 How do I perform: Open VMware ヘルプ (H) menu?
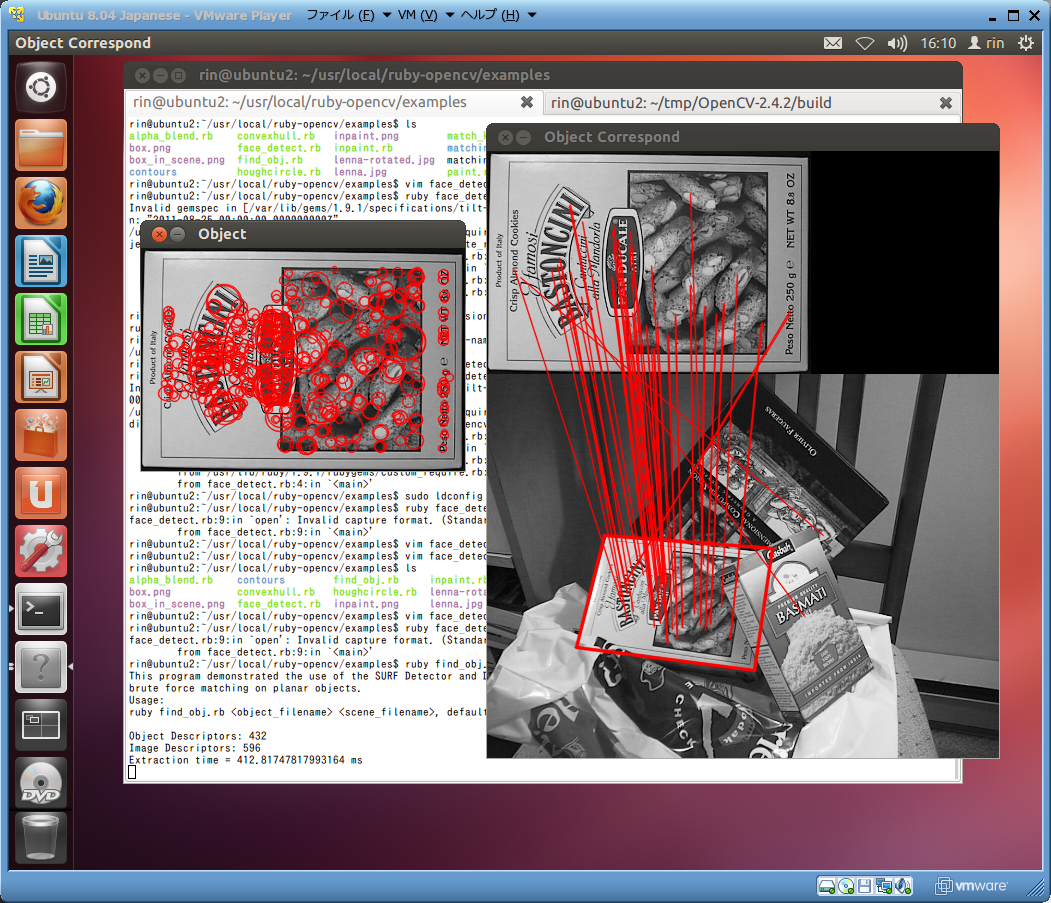click(x=490, y=15)
